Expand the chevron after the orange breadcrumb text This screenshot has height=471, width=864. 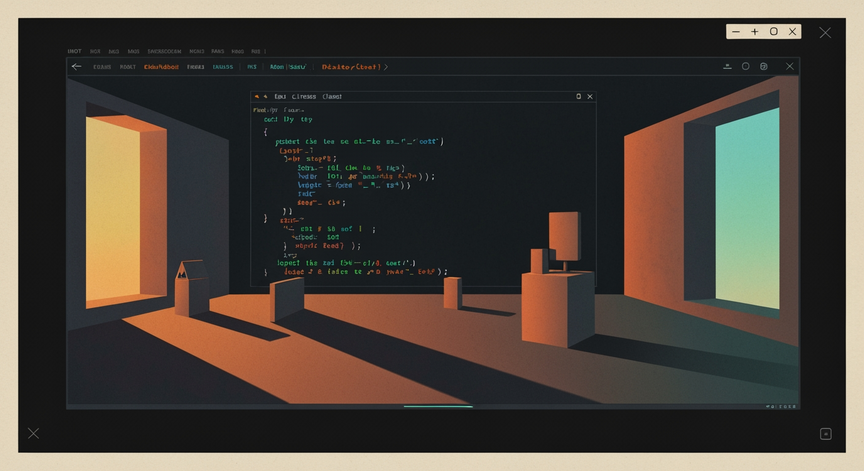pyautogui.click(x=386, y=67)
